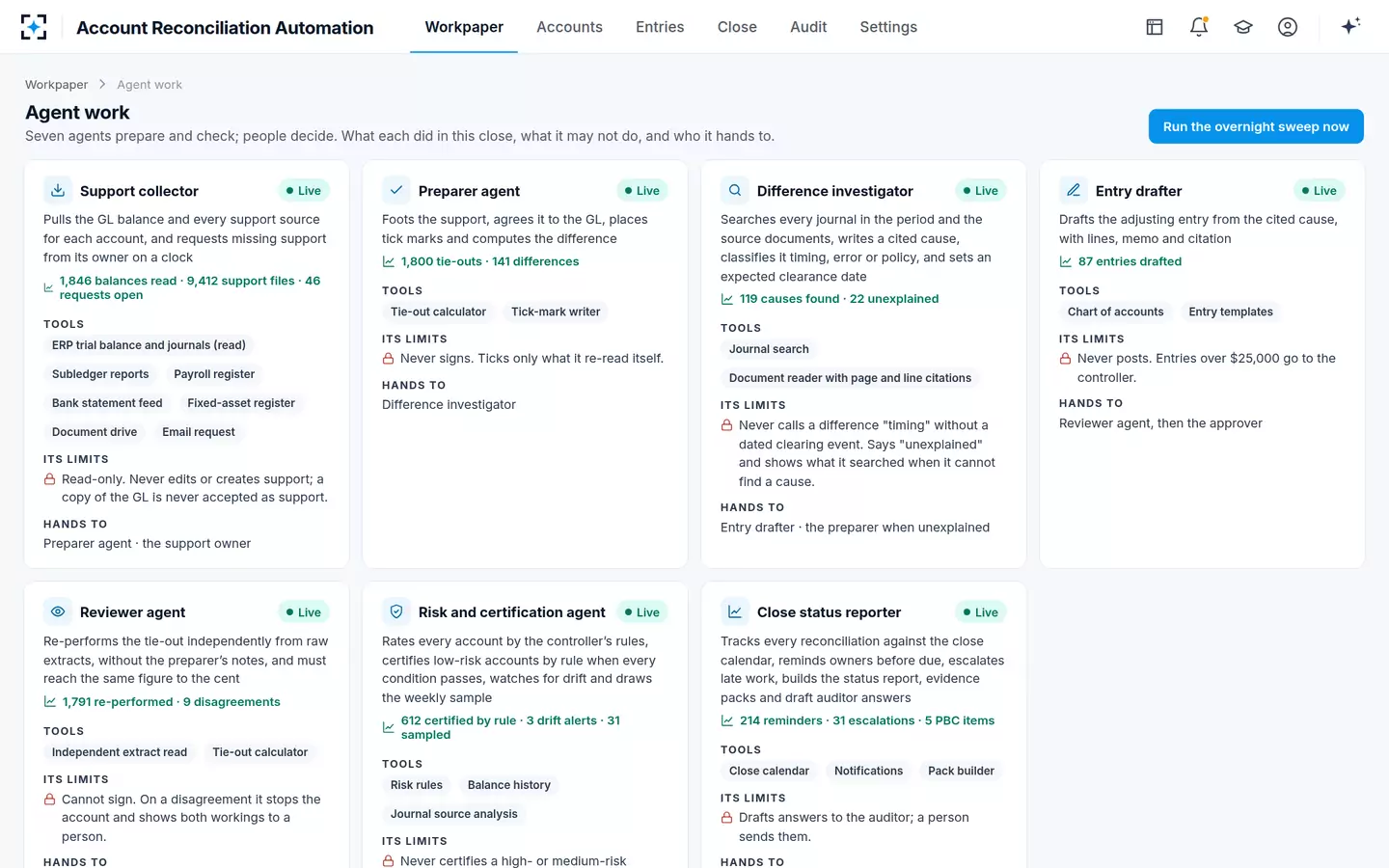Open the Audit tab
Image resolution: width=1389 pixels, height=868 pixels.
coord(808,27)
